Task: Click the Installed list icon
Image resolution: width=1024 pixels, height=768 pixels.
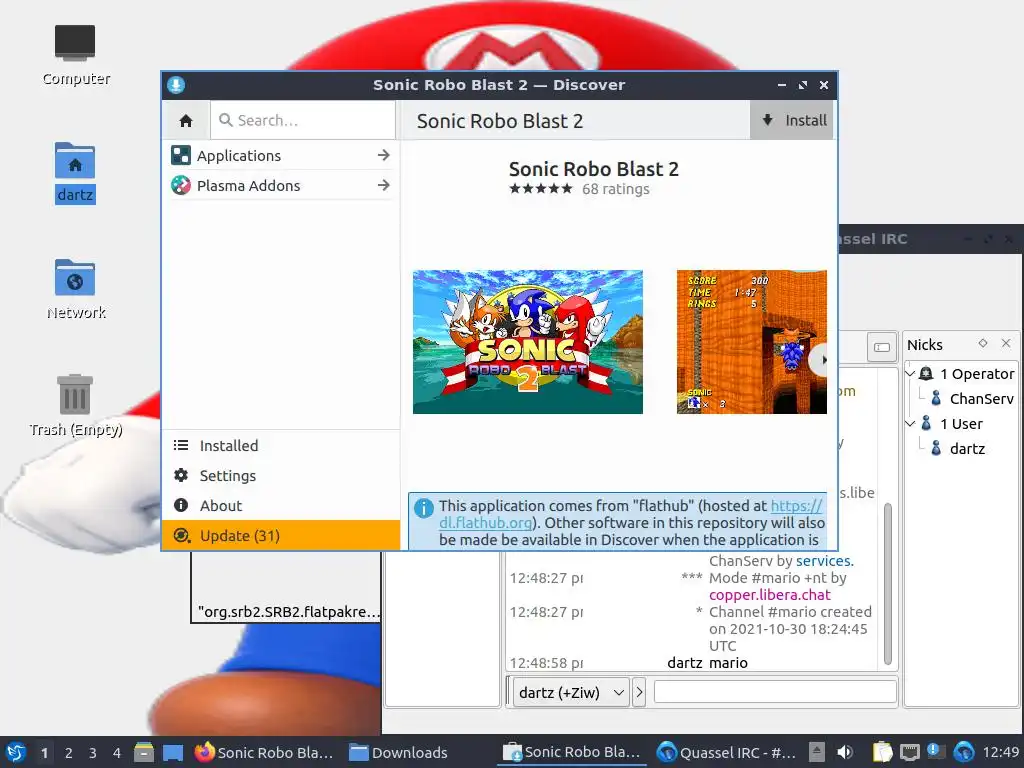Action: (x=181, y=445)
